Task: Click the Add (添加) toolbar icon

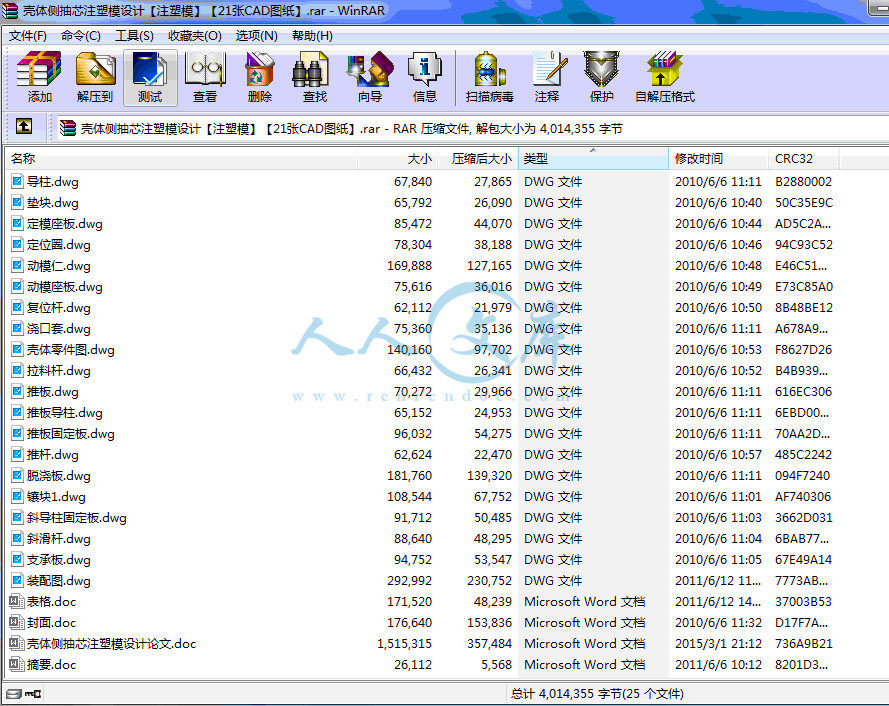Action: (x=39, y=78)
